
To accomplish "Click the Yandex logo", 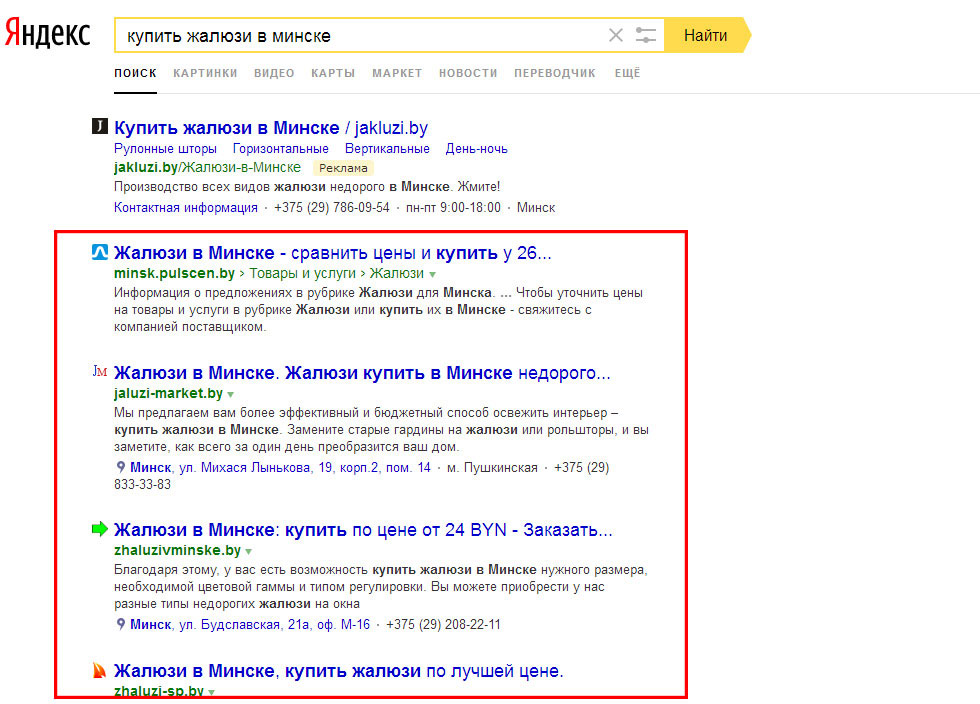I will pos(47,33).
